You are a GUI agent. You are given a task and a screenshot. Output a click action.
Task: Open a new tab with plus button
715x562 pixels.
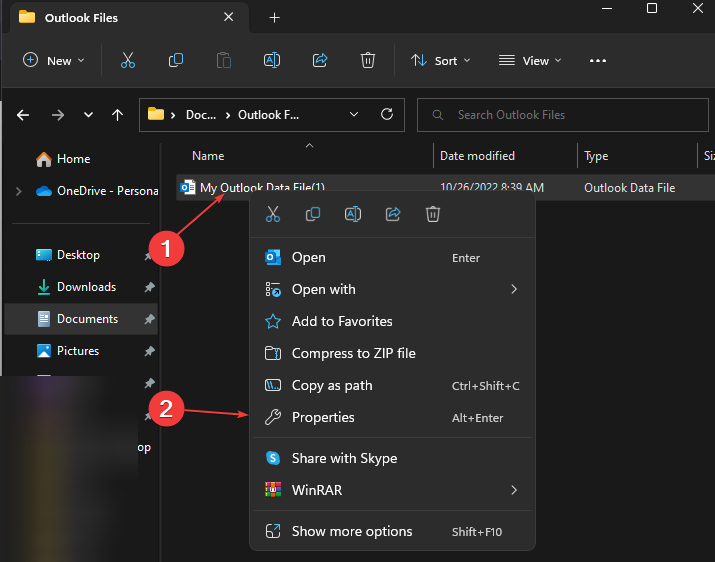tap(274, 18)
